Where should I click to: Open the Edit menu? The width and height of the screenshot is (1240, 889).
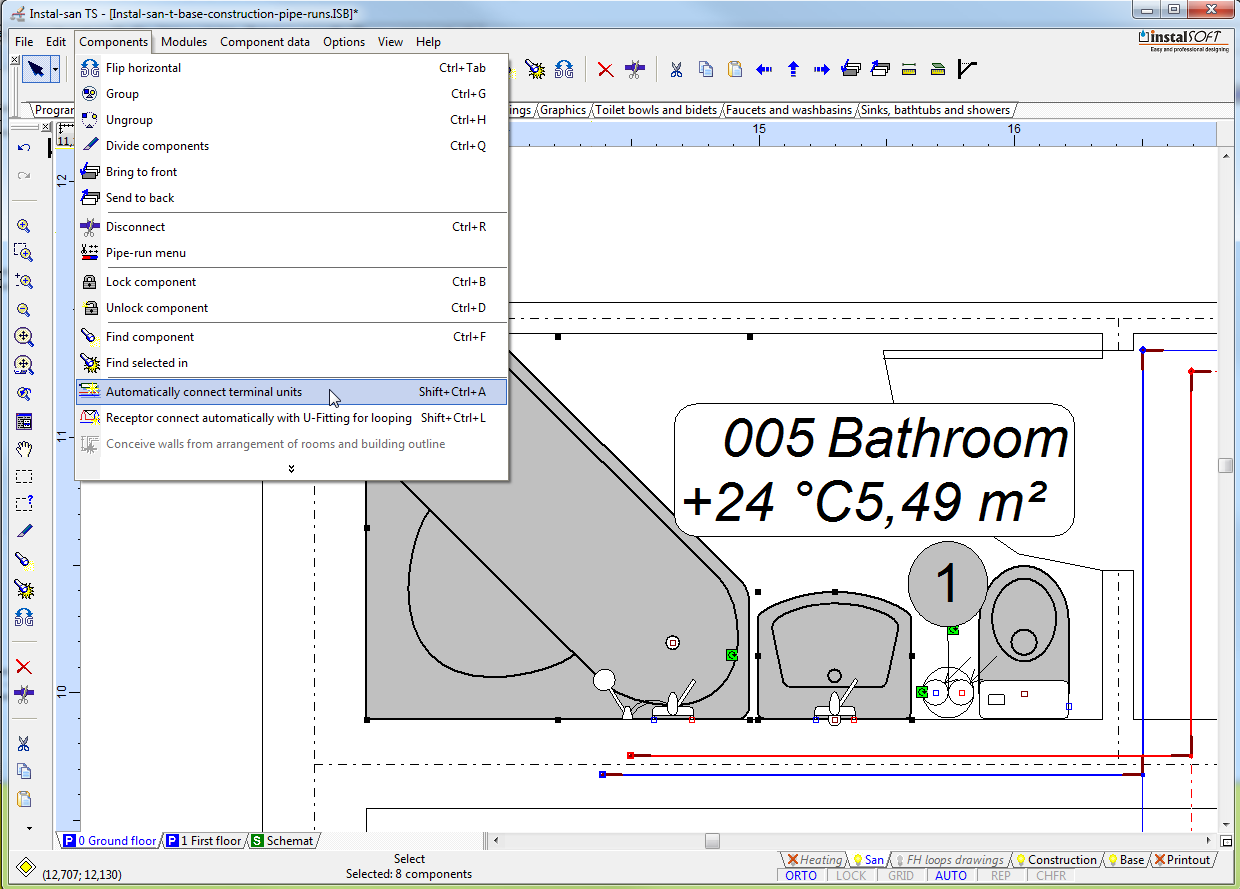pos(56,42)
